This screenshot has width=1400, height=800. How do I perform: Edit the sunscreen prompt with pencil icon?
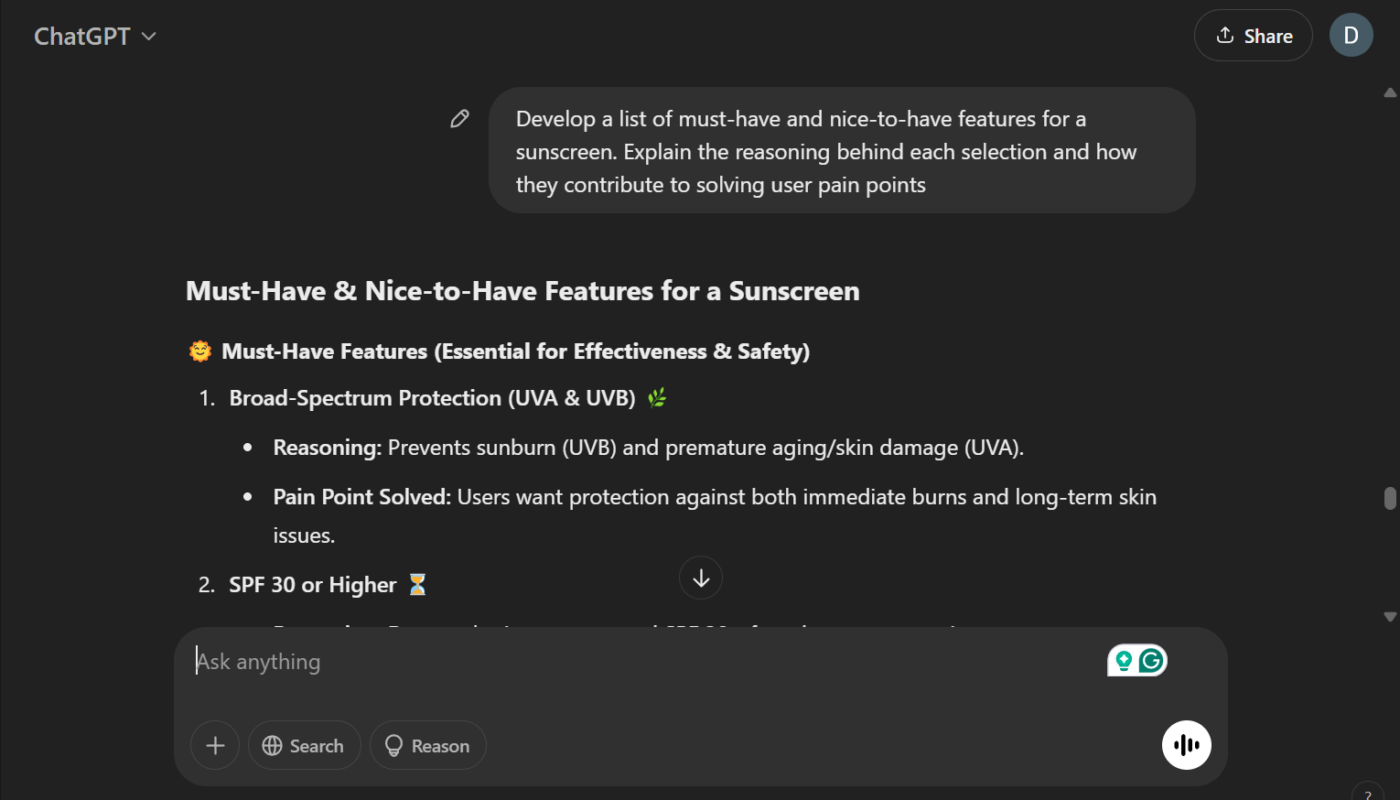click(x=460, y=120)
